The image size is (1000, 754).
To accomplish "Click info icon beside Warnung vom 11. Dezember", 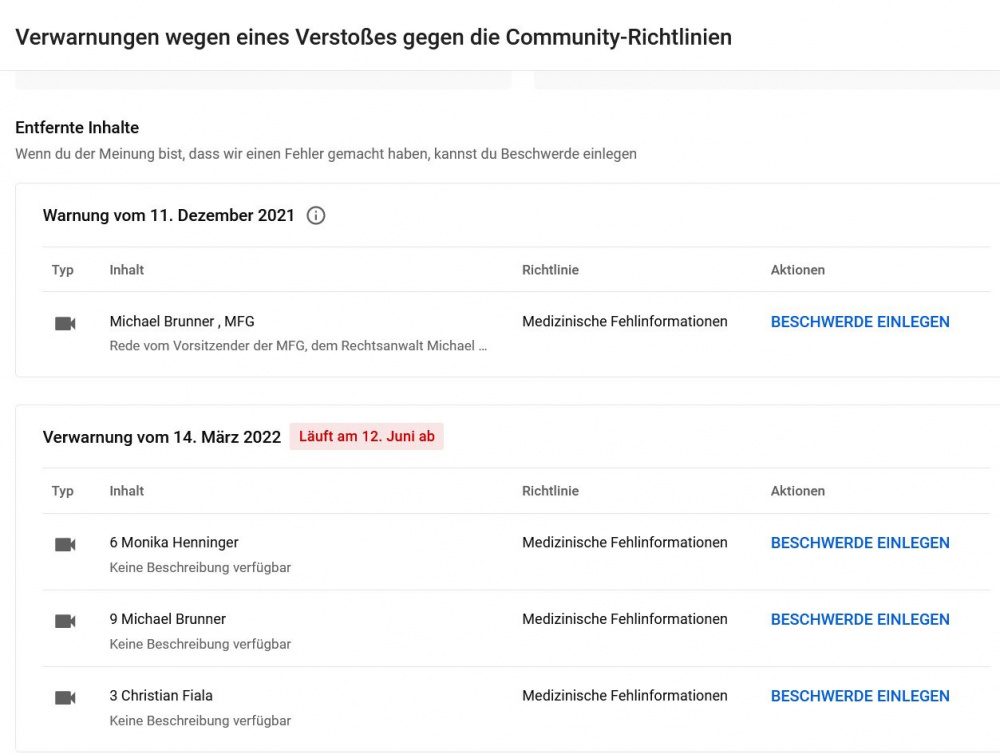I will pyautogui.click(x=316, y=215).
